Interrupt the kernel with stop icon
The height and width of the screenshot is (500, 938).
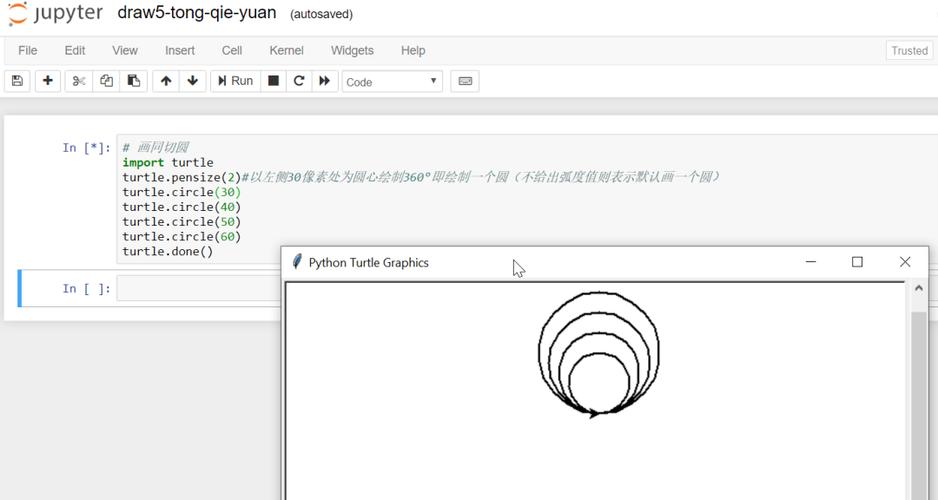pos(273,81)
